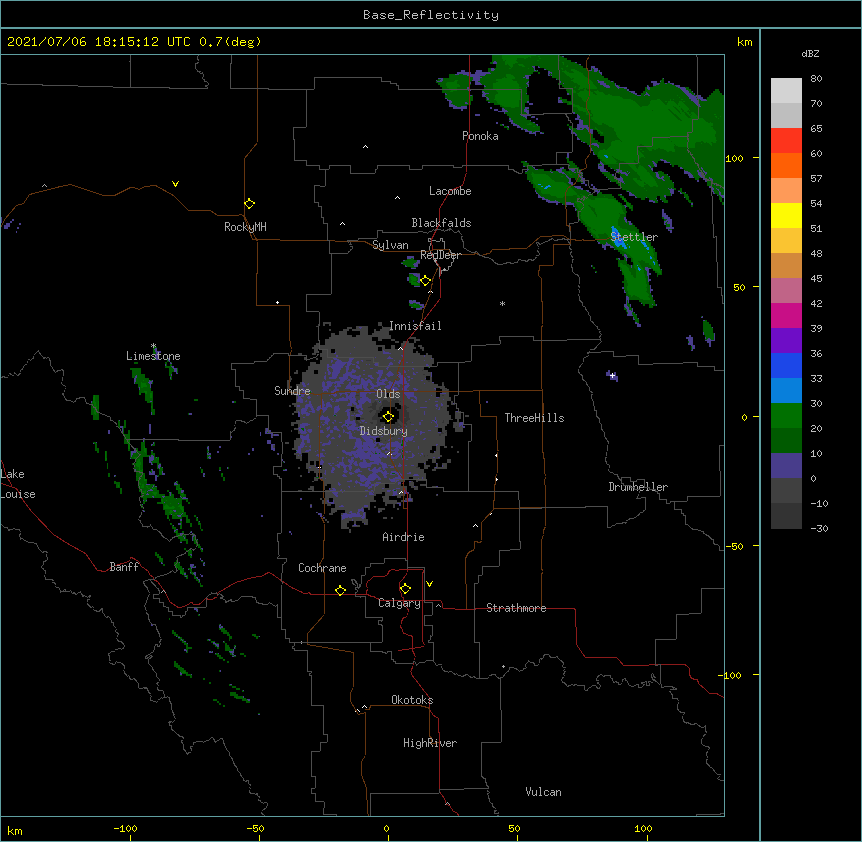Click the dBZ legend unit label
This screenshot has height=842, width=862.
pyautogui.click(x=810, y=53)
